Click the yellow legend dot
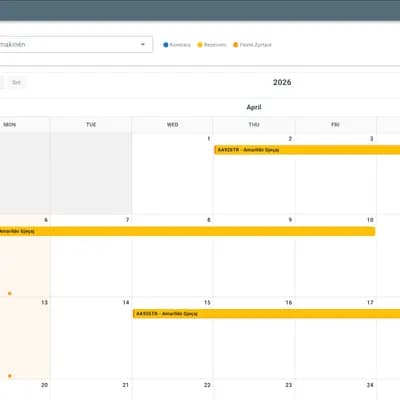Viewport: 400px width, 400px height. (200, 45)
